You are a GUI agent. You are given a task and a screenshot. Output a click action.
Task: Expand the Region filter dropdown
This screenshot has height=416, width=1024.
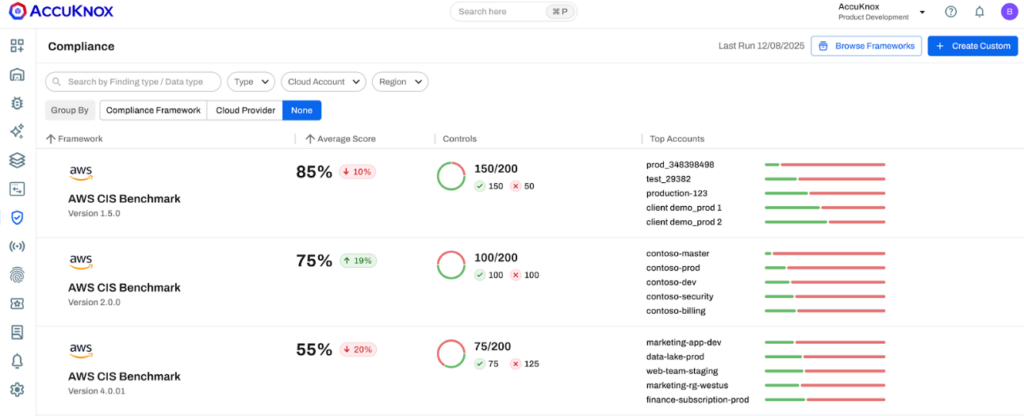(x=399, y=82)
